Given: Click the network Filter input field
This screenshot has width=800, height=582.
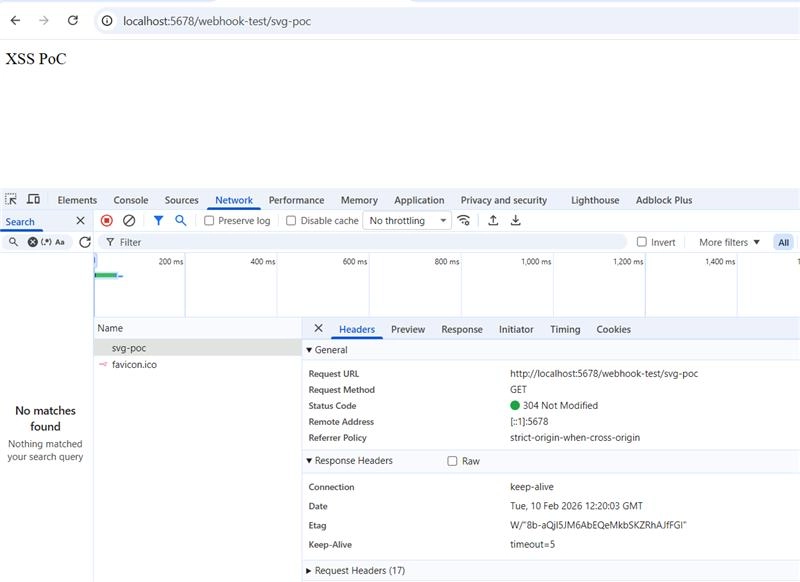Looking at the screenshot, I should [362, 242].
